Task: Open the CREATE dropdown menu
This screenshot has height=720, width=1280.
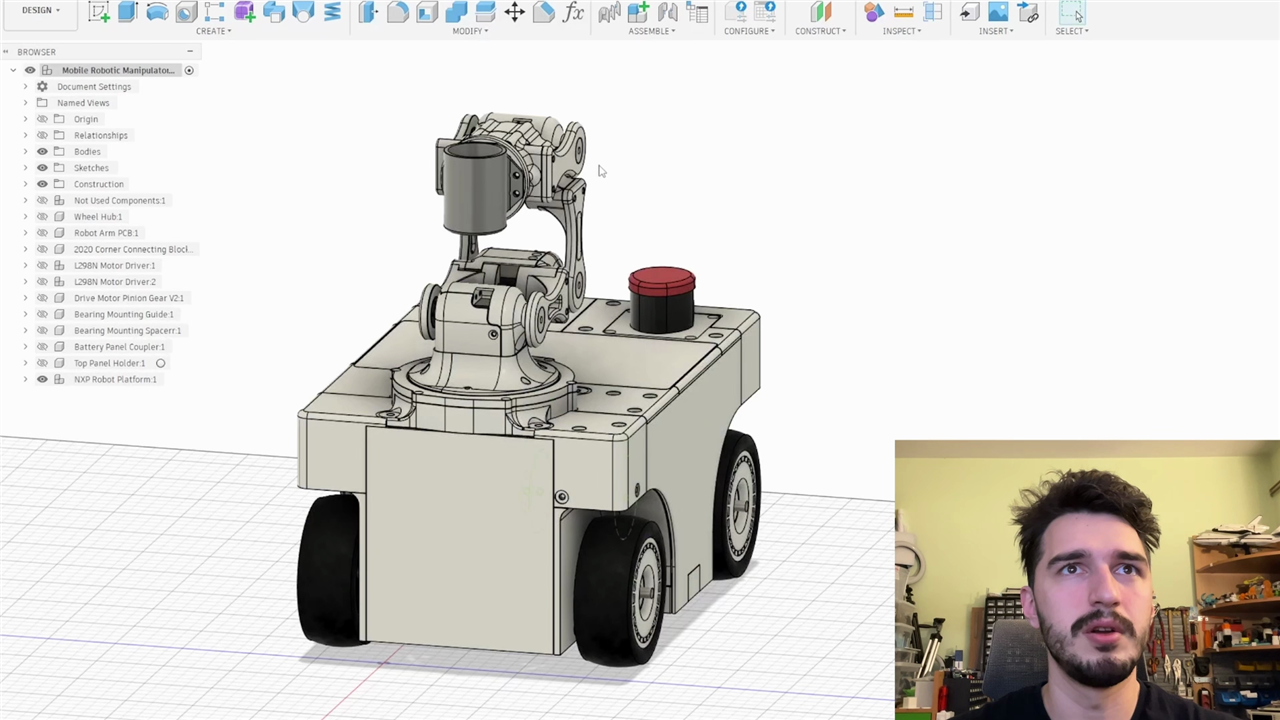Action: coord(213,31)
